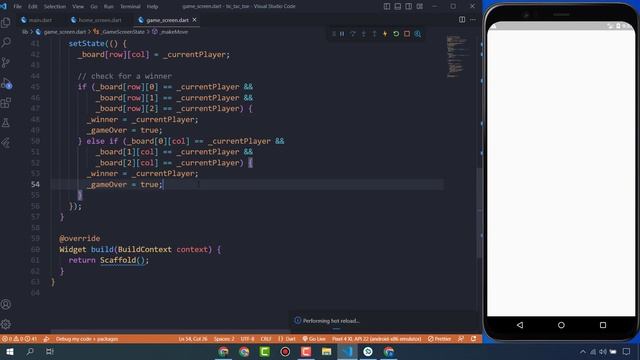Screen dimensions: 640x360
Task: Change encoding via UTF-8 status item
Action: click(247, 339)
